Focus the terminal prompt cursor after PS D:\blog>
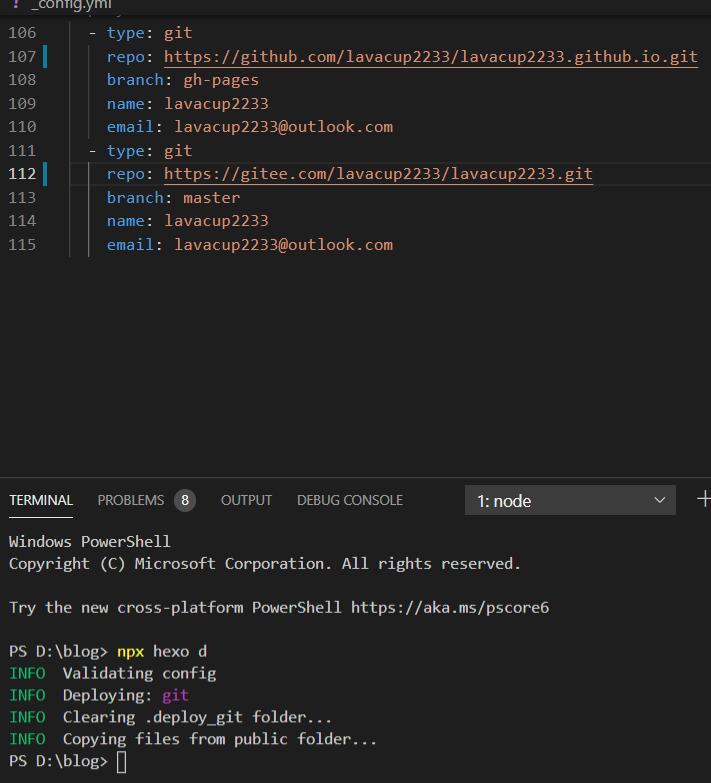 tap(121, 762)
